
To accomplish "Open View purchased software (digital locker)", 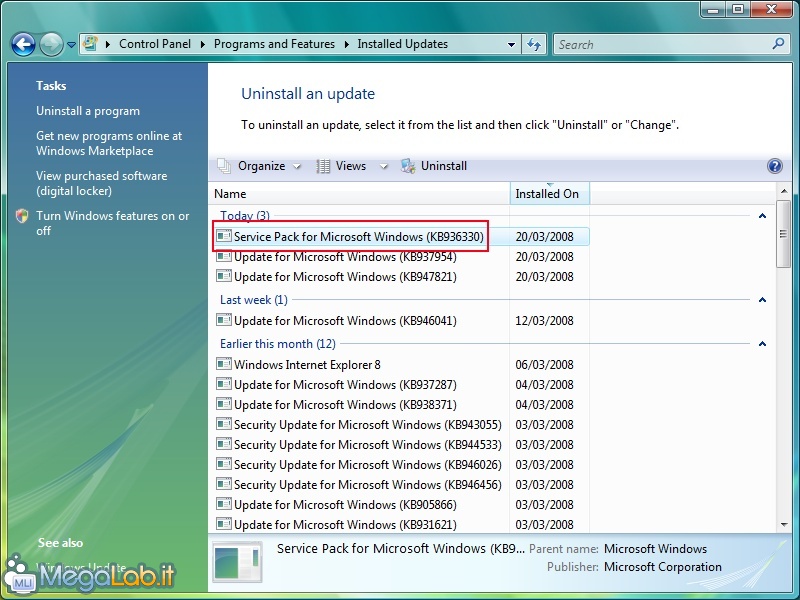I will tap(102, 183).
